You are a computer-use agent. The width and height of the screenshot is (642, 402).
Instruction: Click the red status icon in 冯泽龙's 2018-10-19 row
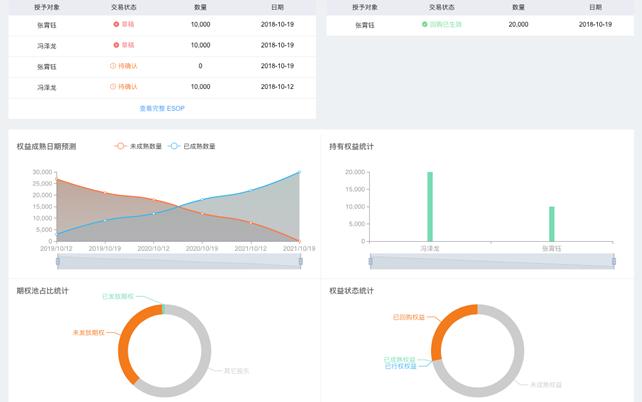[116, 45]
